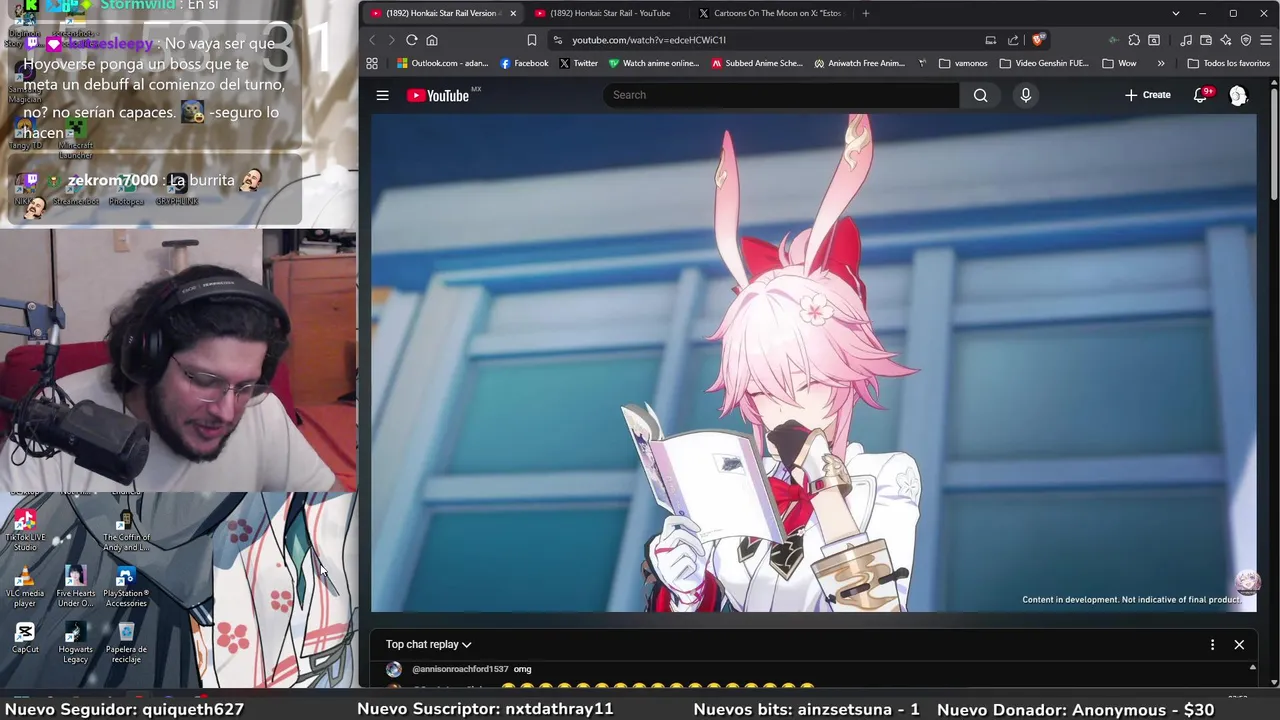
Task: Open The Coffin of Andy desktop shortcut
Action: 126,530
